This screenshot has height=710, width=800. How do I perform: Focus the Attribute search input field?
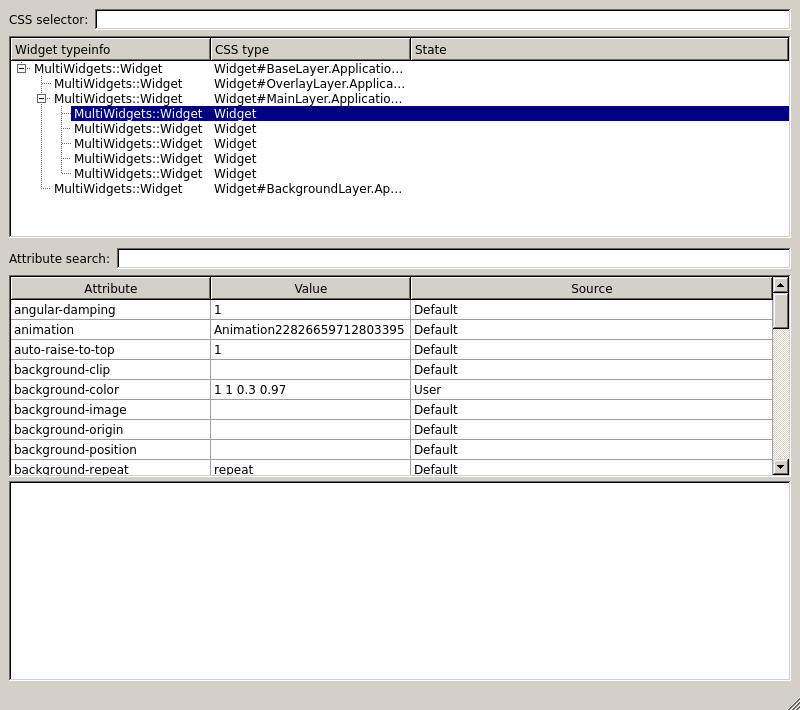[454, 259]
